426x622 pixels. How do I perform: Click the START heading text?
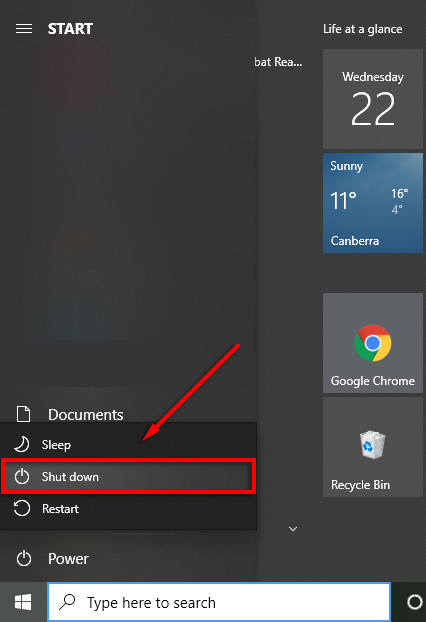70,29
